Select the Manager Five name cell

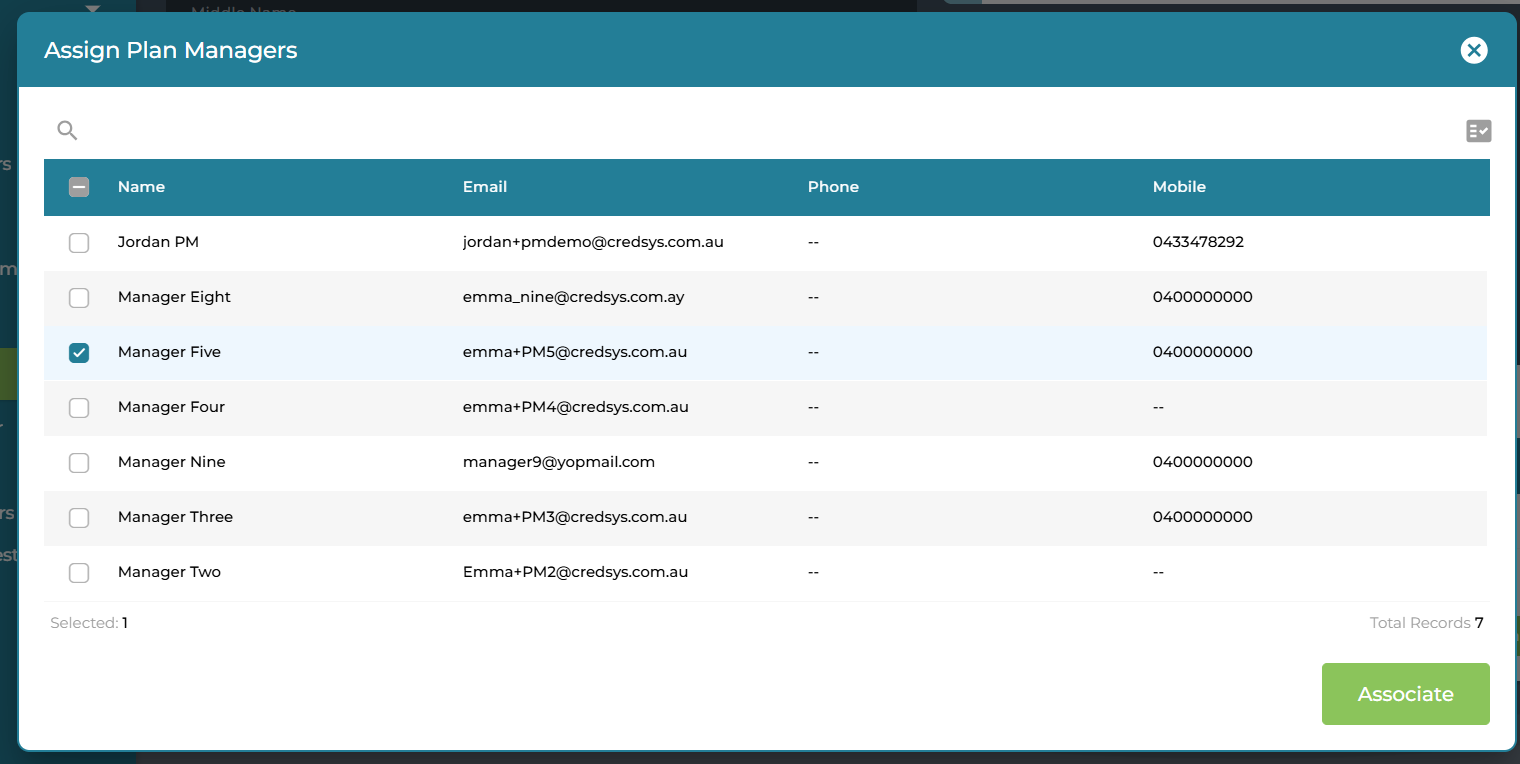169,352
